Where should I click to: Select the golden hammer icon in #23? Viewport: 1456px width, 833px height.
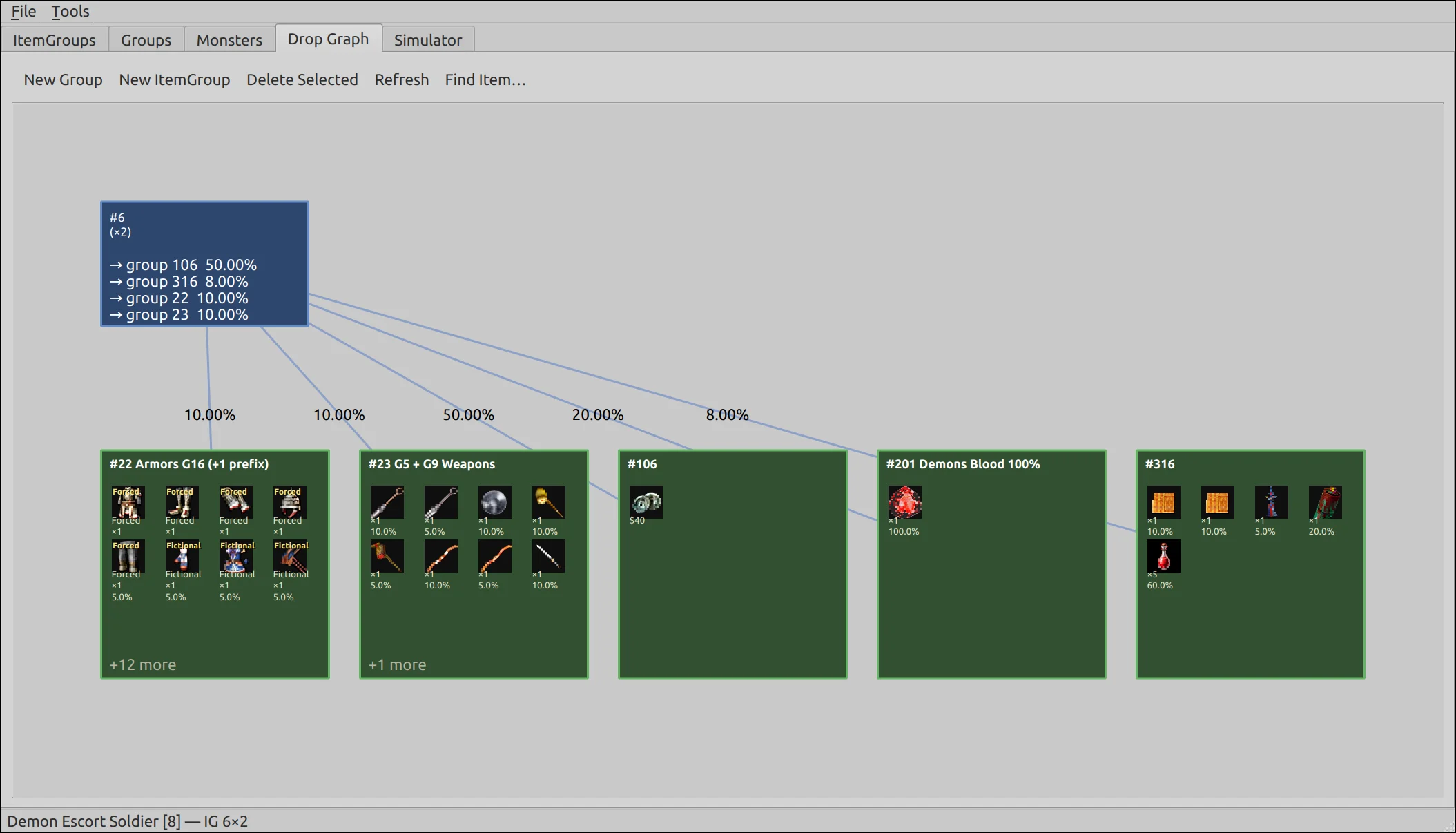point(548,502)
